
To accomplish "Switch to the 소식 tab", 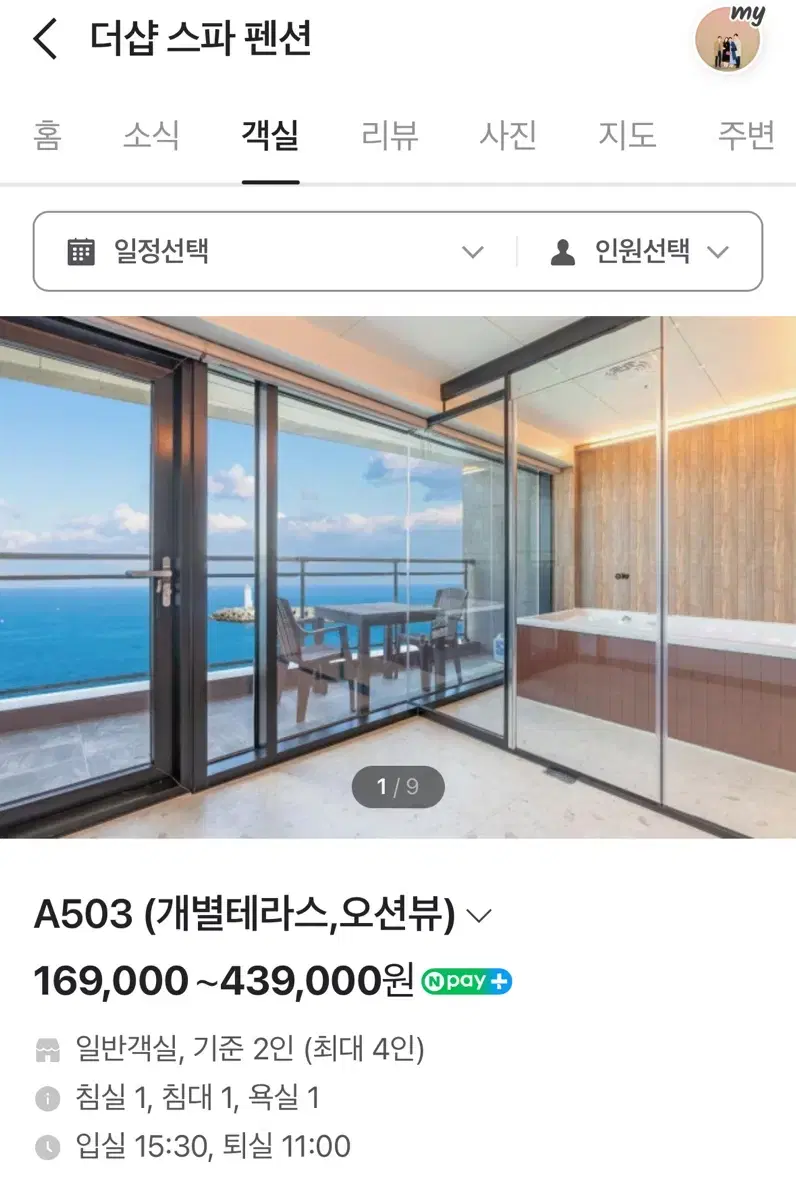I will tap(151, 135).
